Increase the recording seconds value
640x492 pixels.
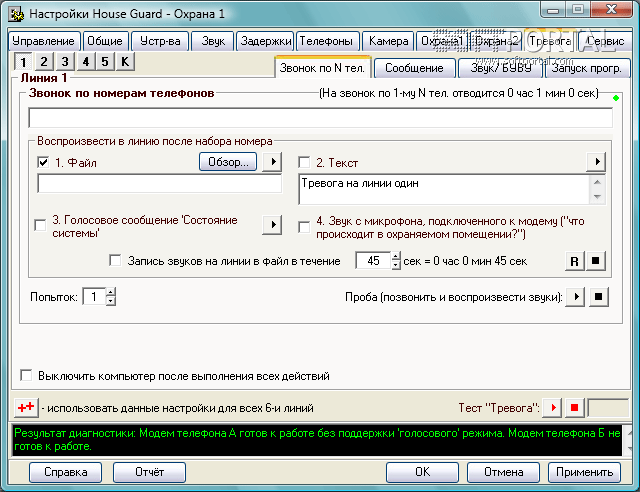(x=396, y=257)
